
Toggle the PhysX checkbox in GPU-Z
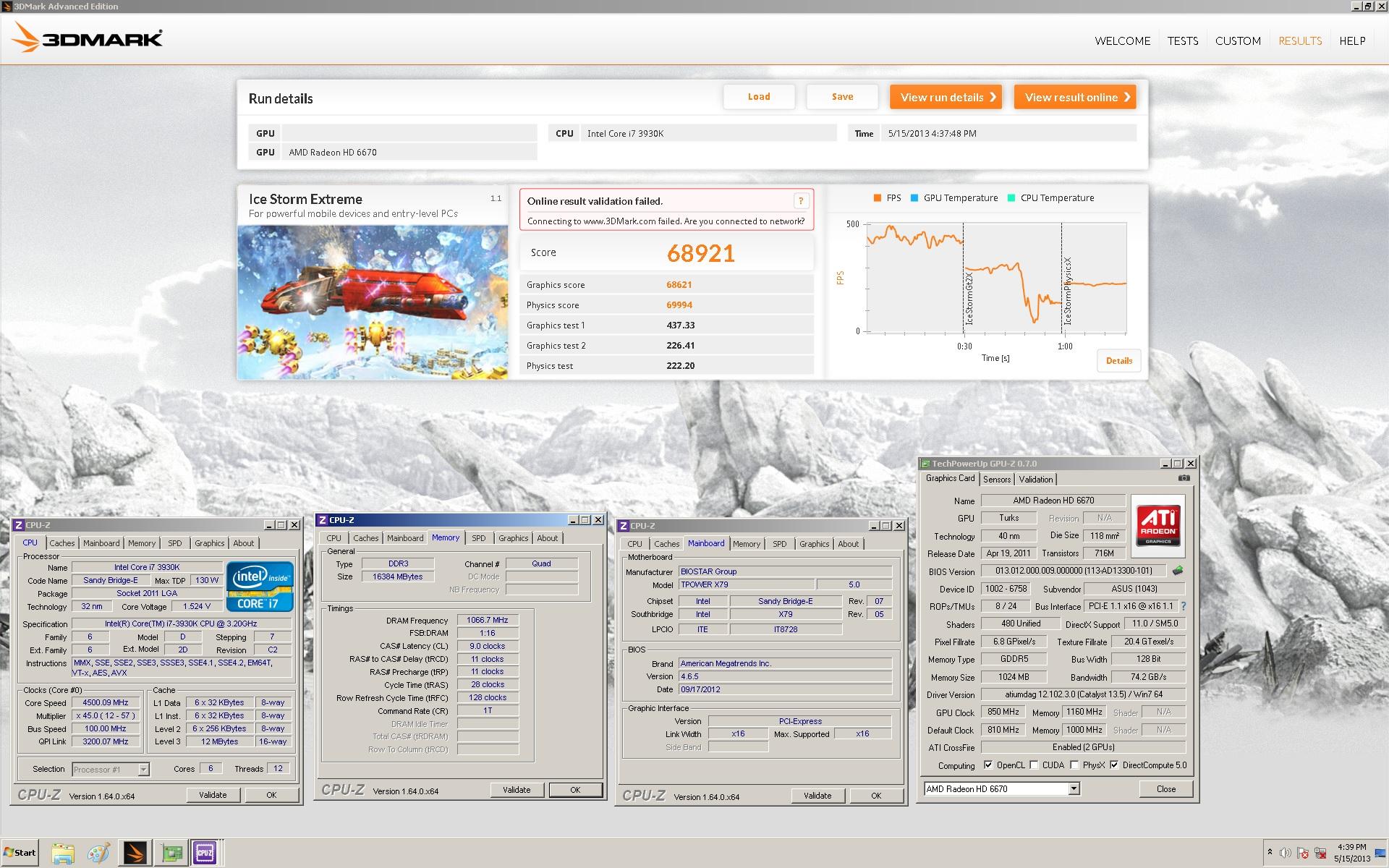click(x=1074, y=765)
